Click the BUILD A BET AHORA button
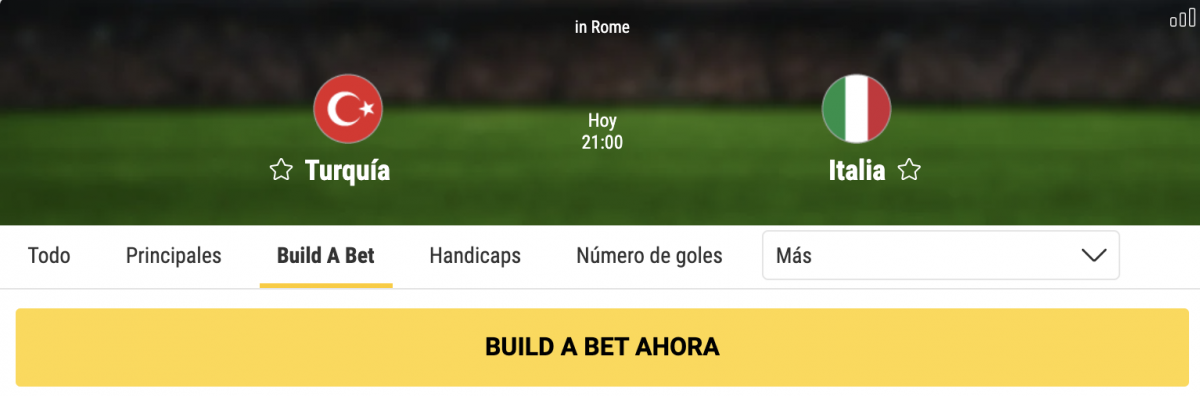This screenshot has width=1200, height=396. [602, 347]
